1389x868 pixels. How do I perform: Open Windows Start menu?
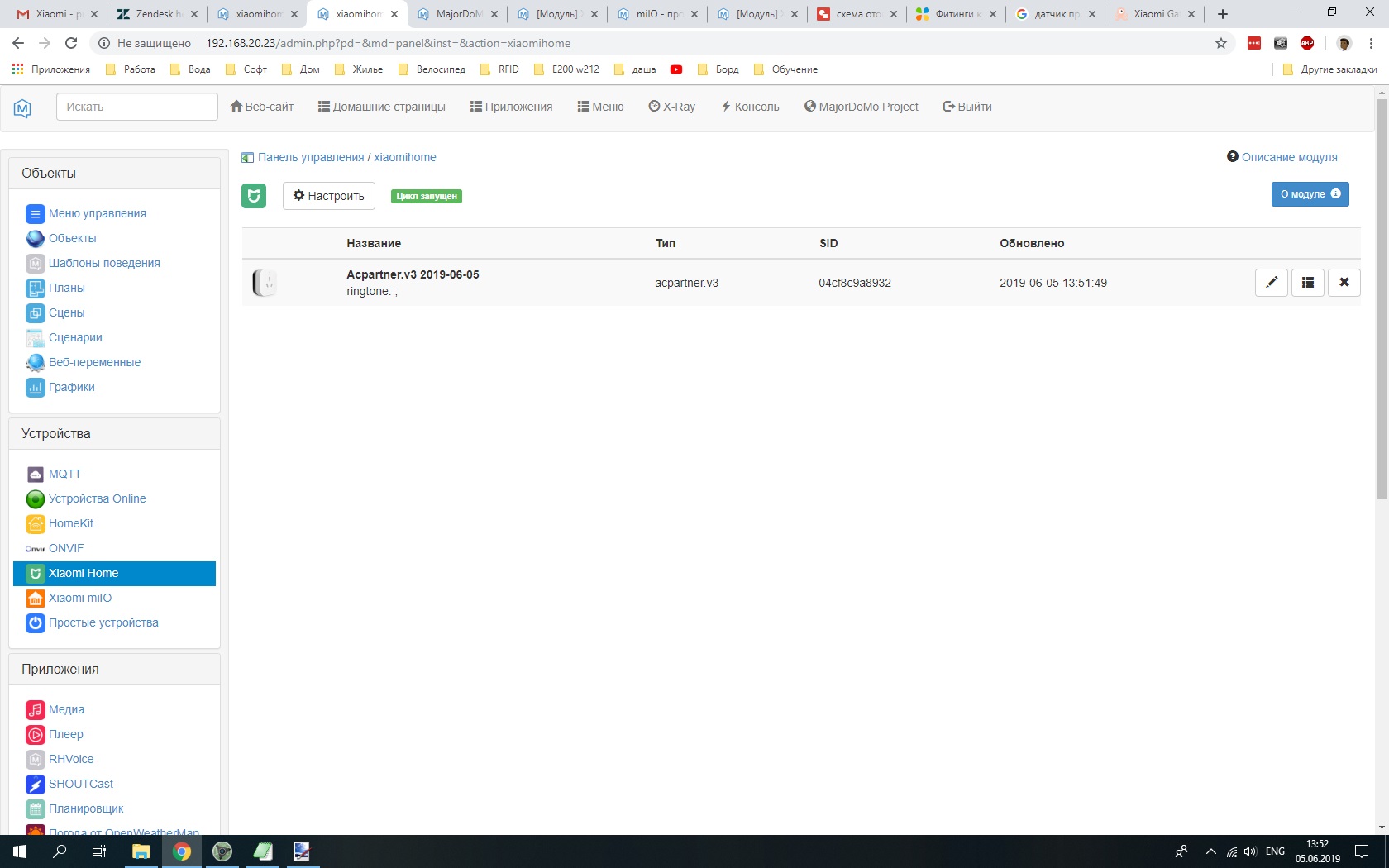pyautogui.click(x=20, y=851)
